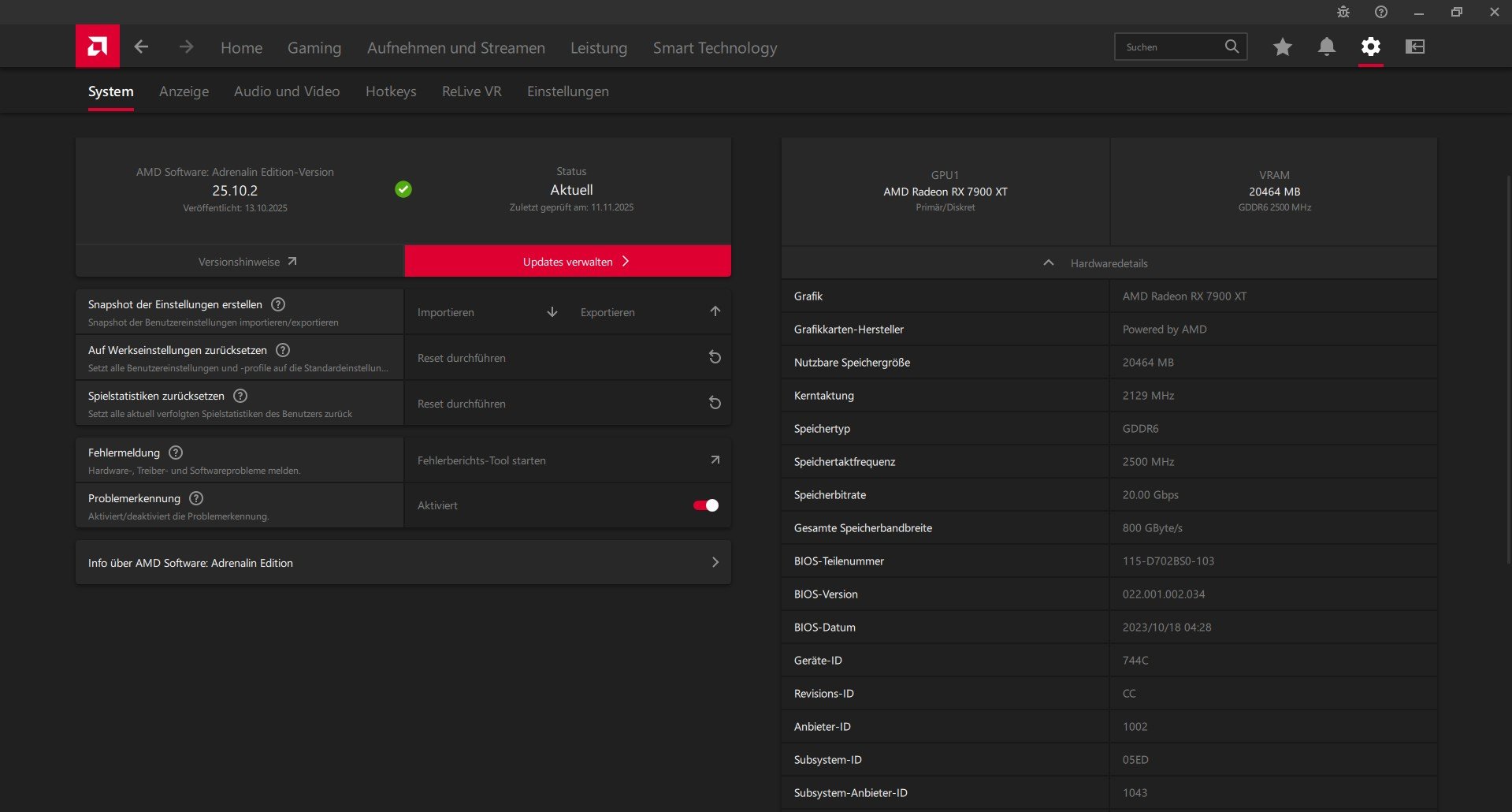Open help question mark in title bar

point(1381,12)
